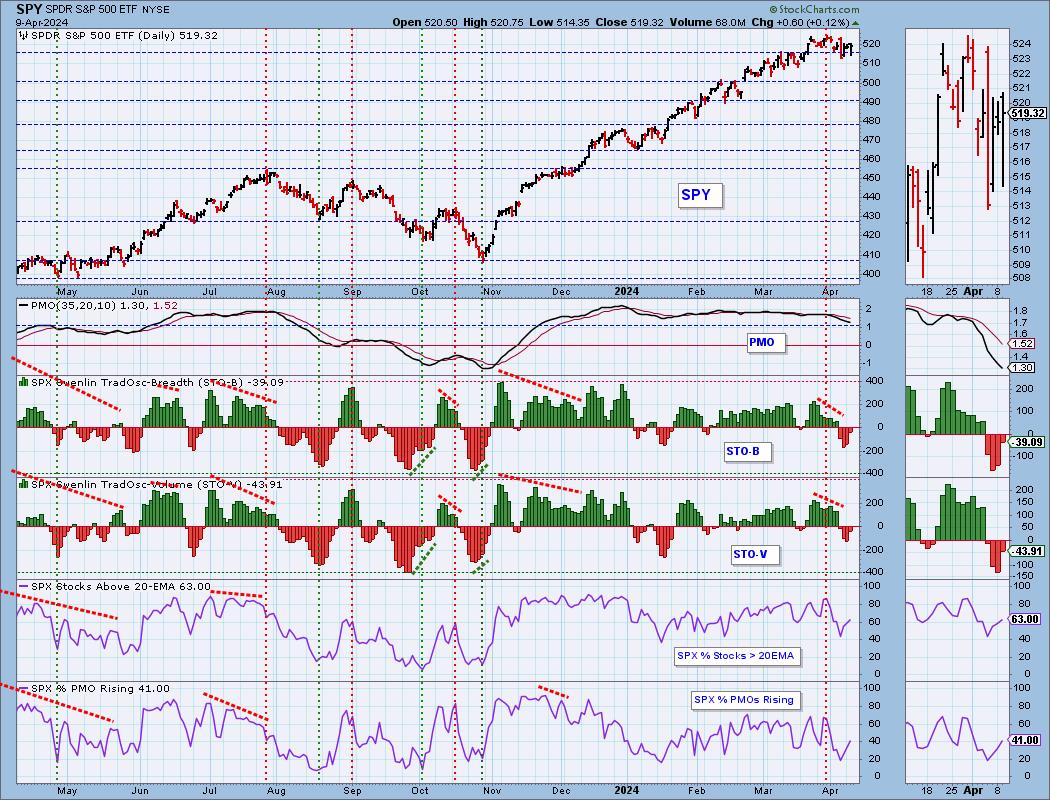Click the -39.09 STO-B value tag

[x=1027, y=443]
